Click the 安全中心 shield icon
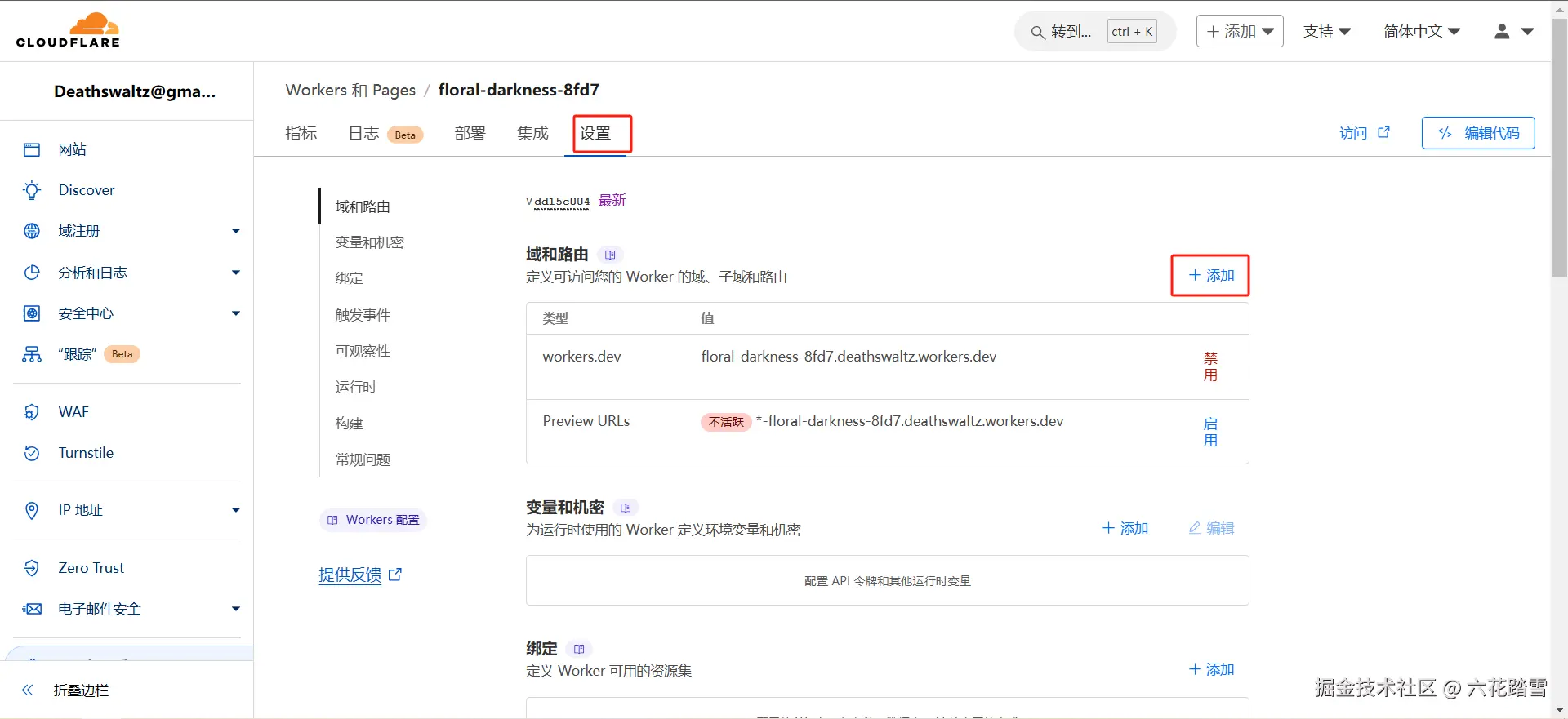 pos(32,313)
